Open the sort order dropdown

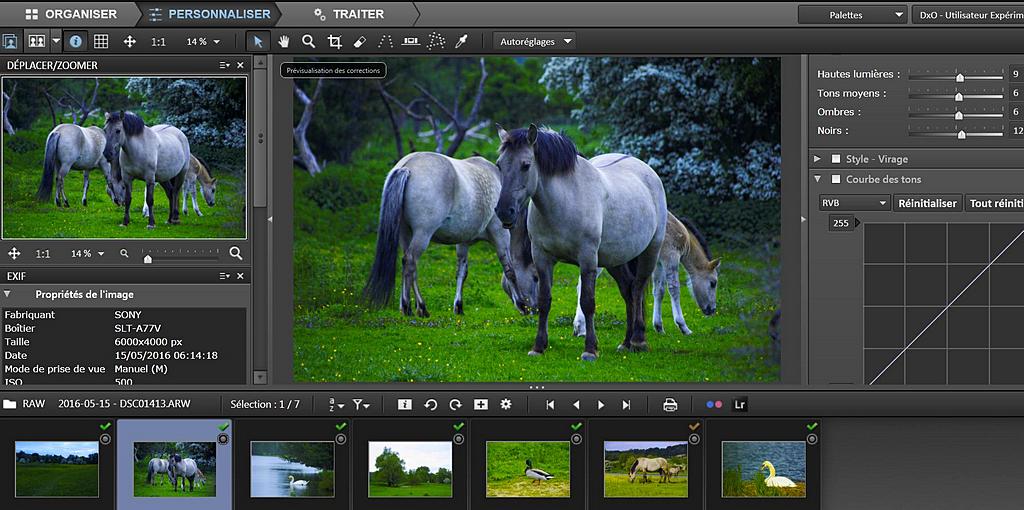pos(336,404)
